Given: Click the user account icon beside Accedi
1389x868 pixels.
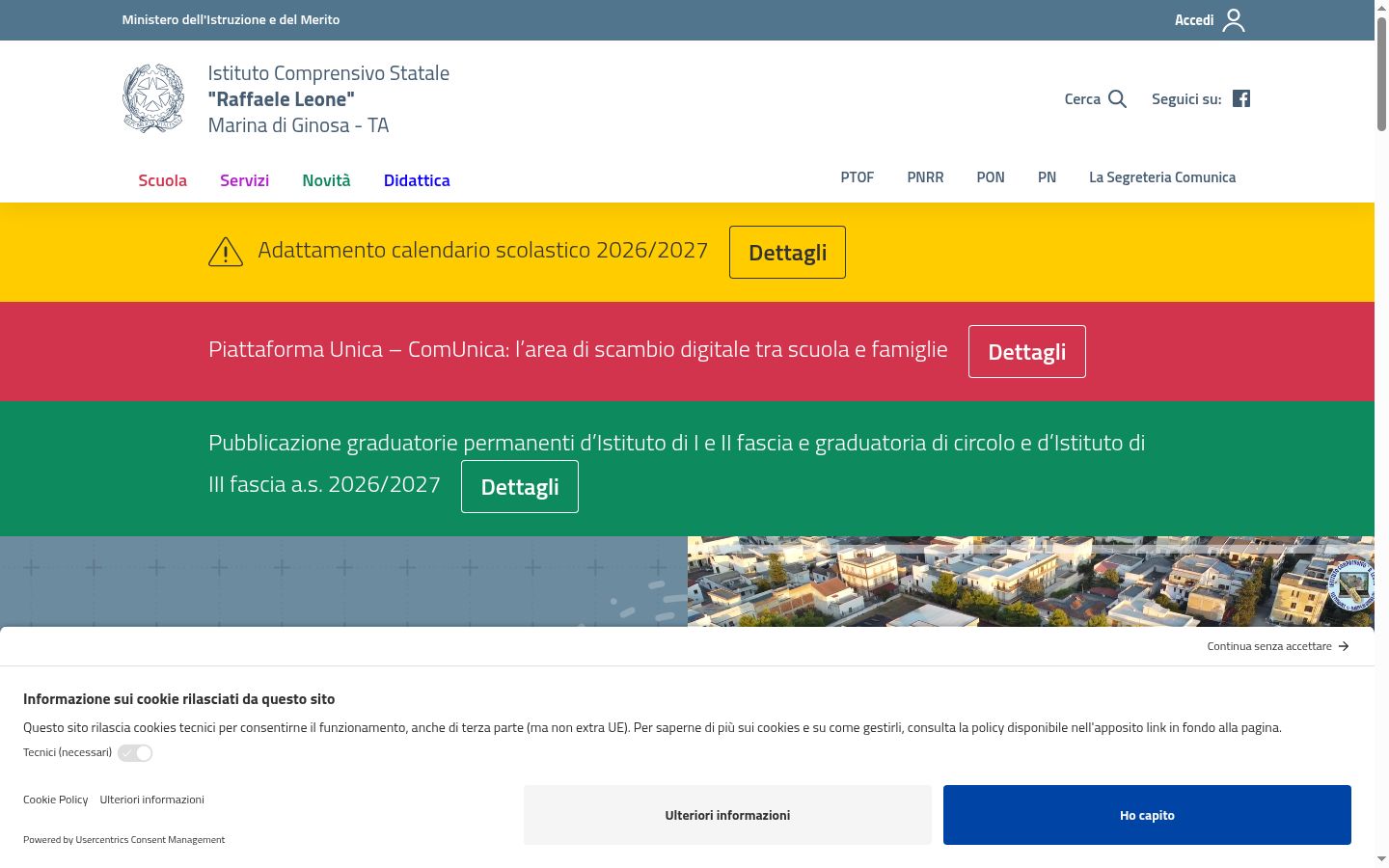Looking at the screenshot, I should coord(1234,20).
